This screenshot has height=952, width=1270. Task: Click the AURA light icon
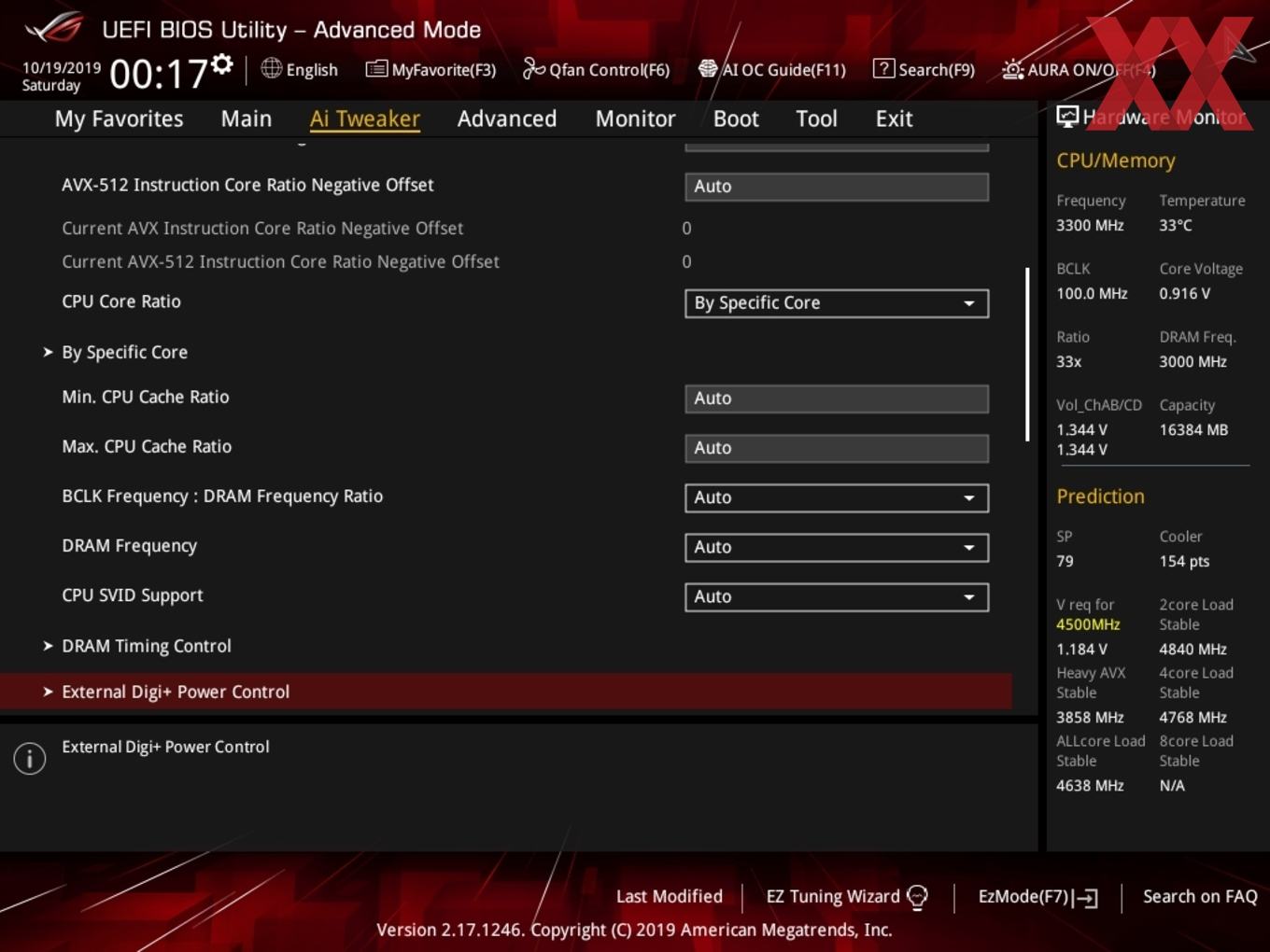(1012, 69)
